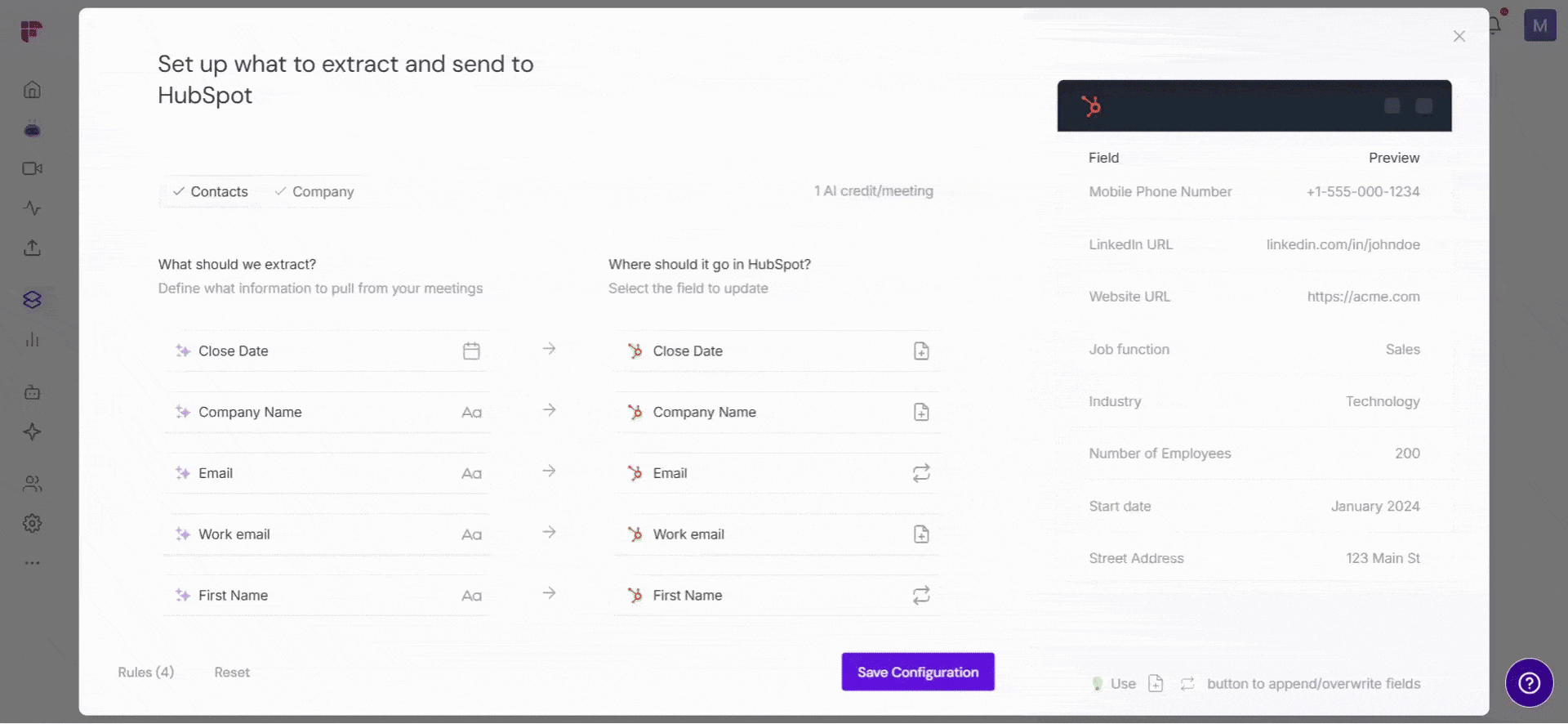Screen dimensions: 1568x724
Task: Click the Number of Employees preview row
Action: pyautogui.click(x=1254, y=454)
